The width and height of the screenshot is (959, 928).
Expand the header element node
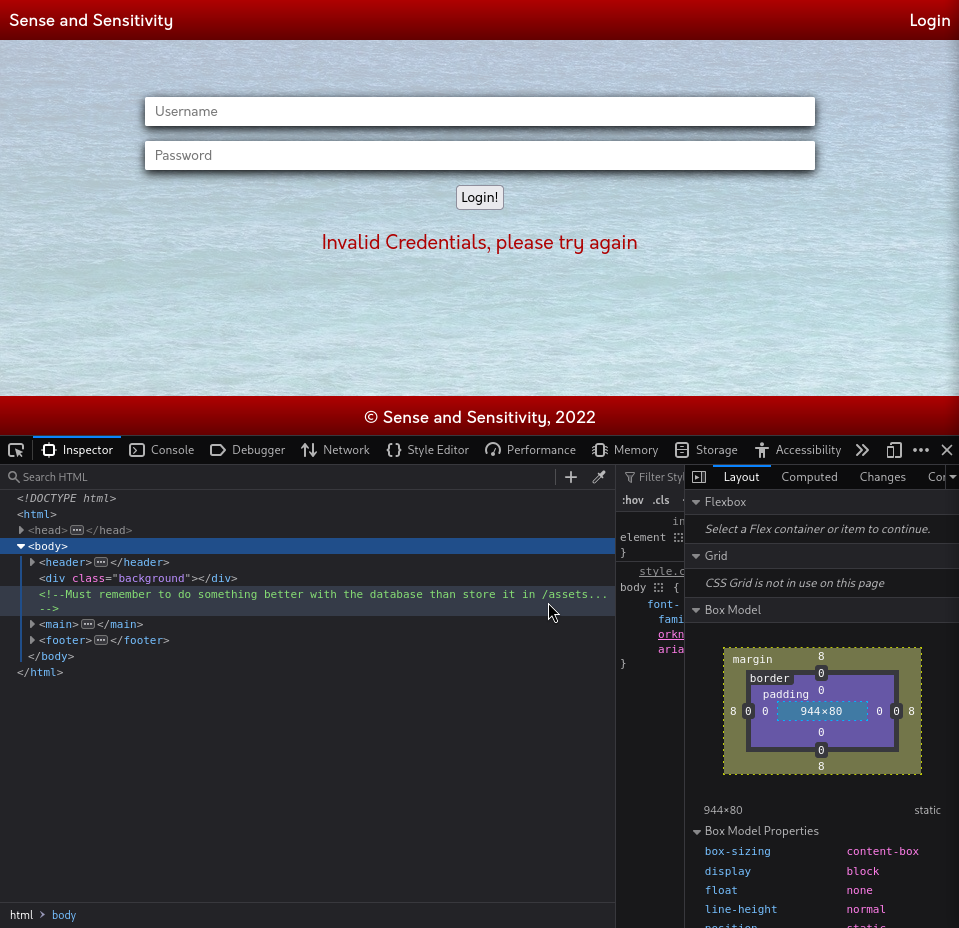(32, 562)
